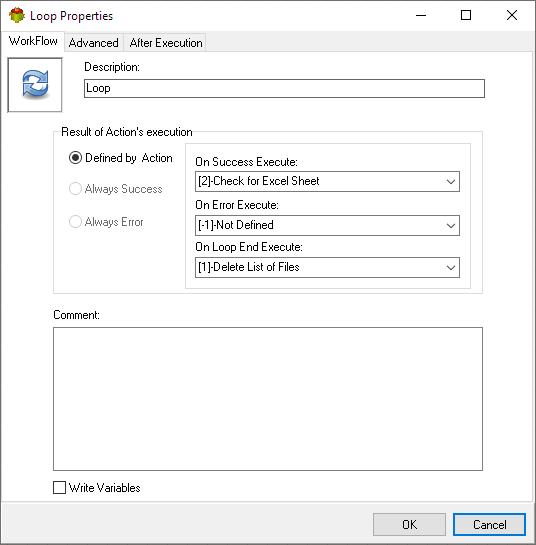Viewport: 536px width, 545px height.
Task: Open the Advanced tab
Action: pyautogui.click(x=94, y=43)
